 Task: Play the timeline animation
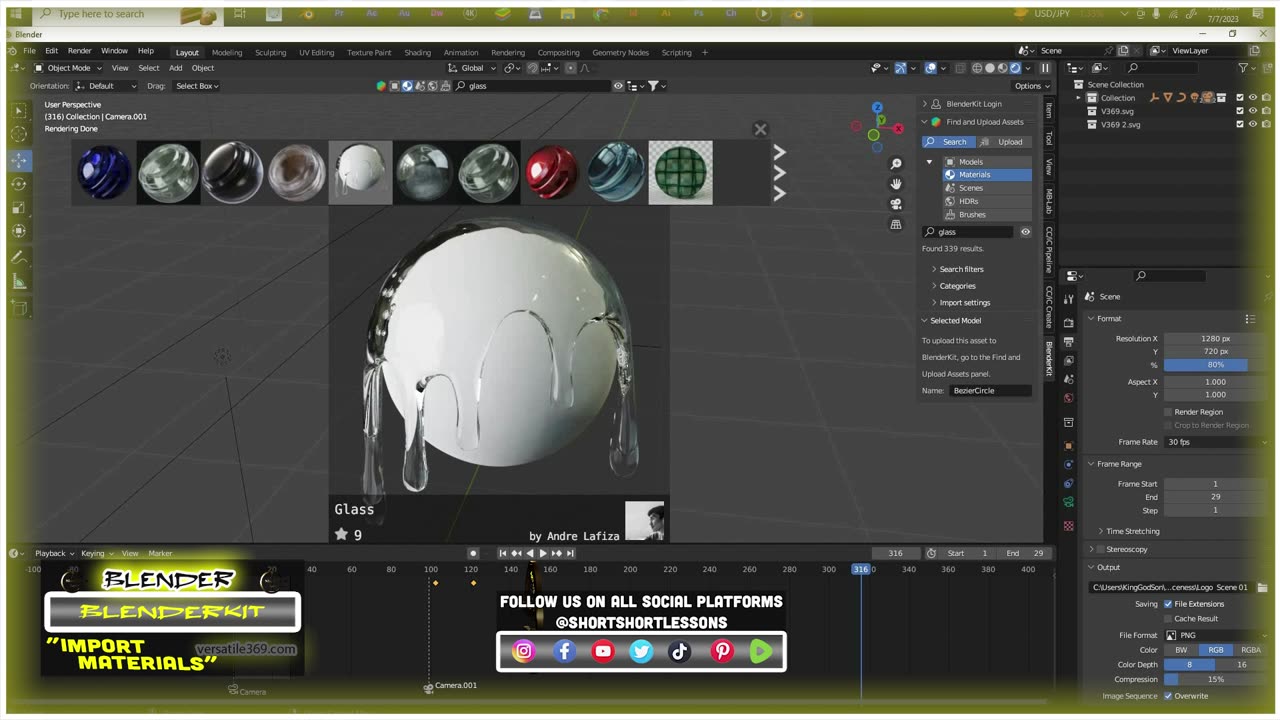[543, 553]
